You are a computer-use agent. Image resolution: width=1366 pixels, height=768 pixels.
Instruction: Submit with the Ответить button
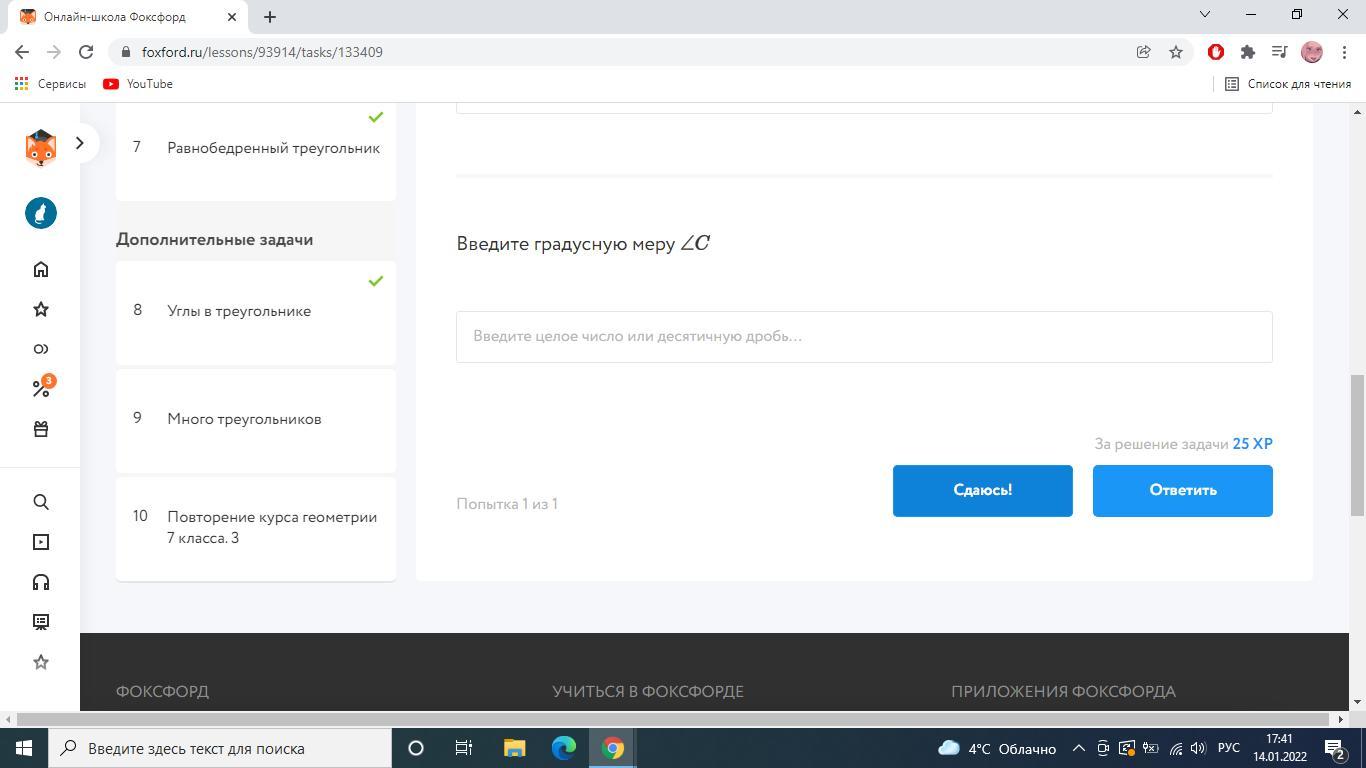pyautogui.click(x=1182, y=490)
